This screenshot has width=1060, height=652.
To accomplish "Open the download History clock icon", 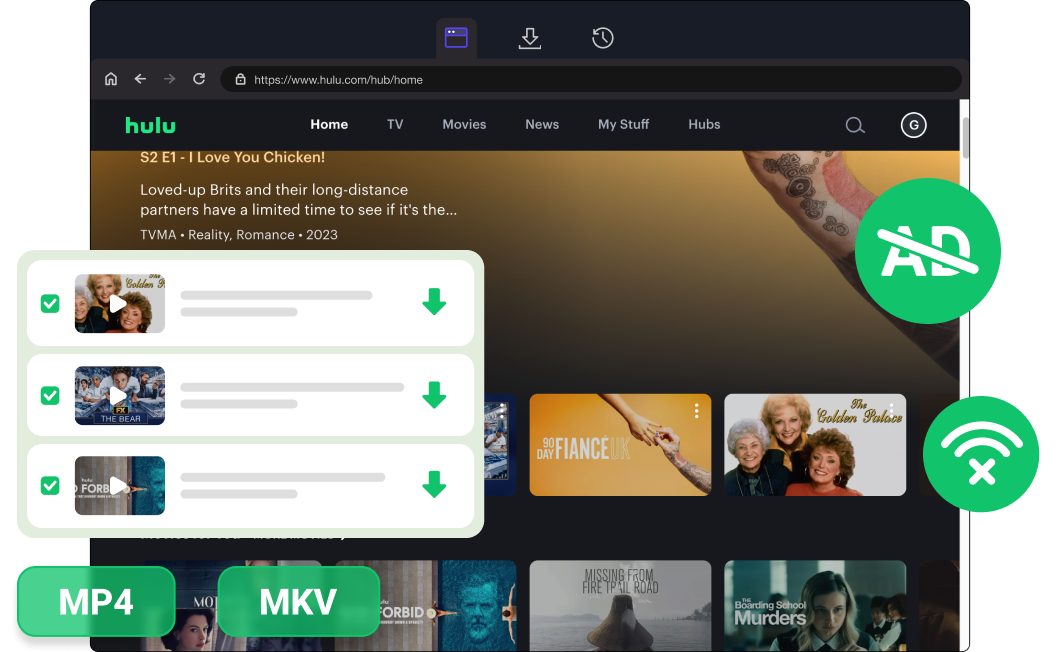I will pyautogui.click(x=602, y=37).
